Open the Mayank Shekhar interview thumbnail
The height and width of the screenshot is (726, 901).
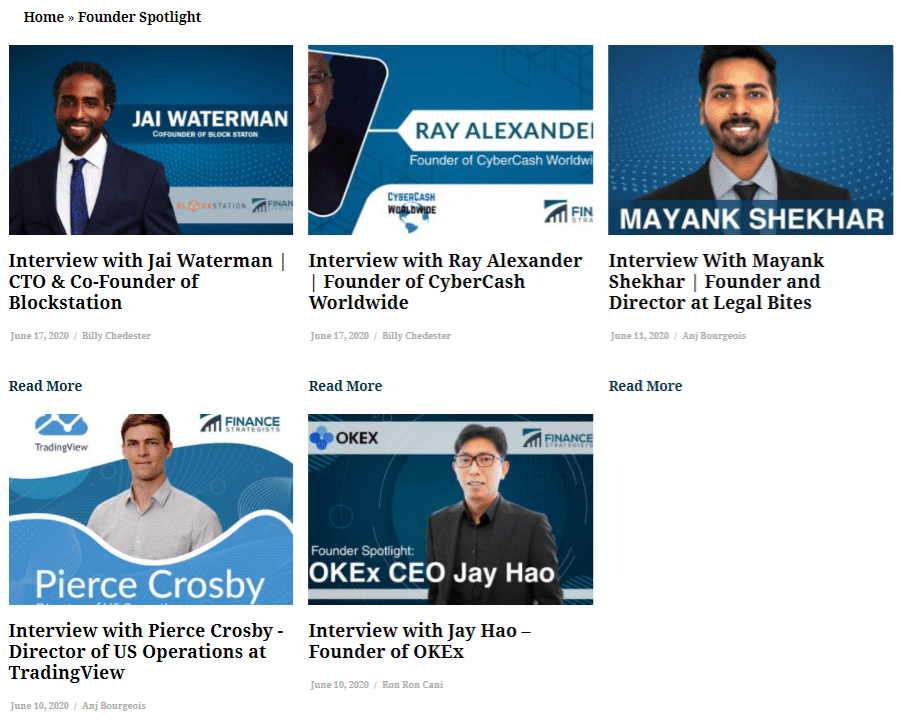(x=750, y=140)
